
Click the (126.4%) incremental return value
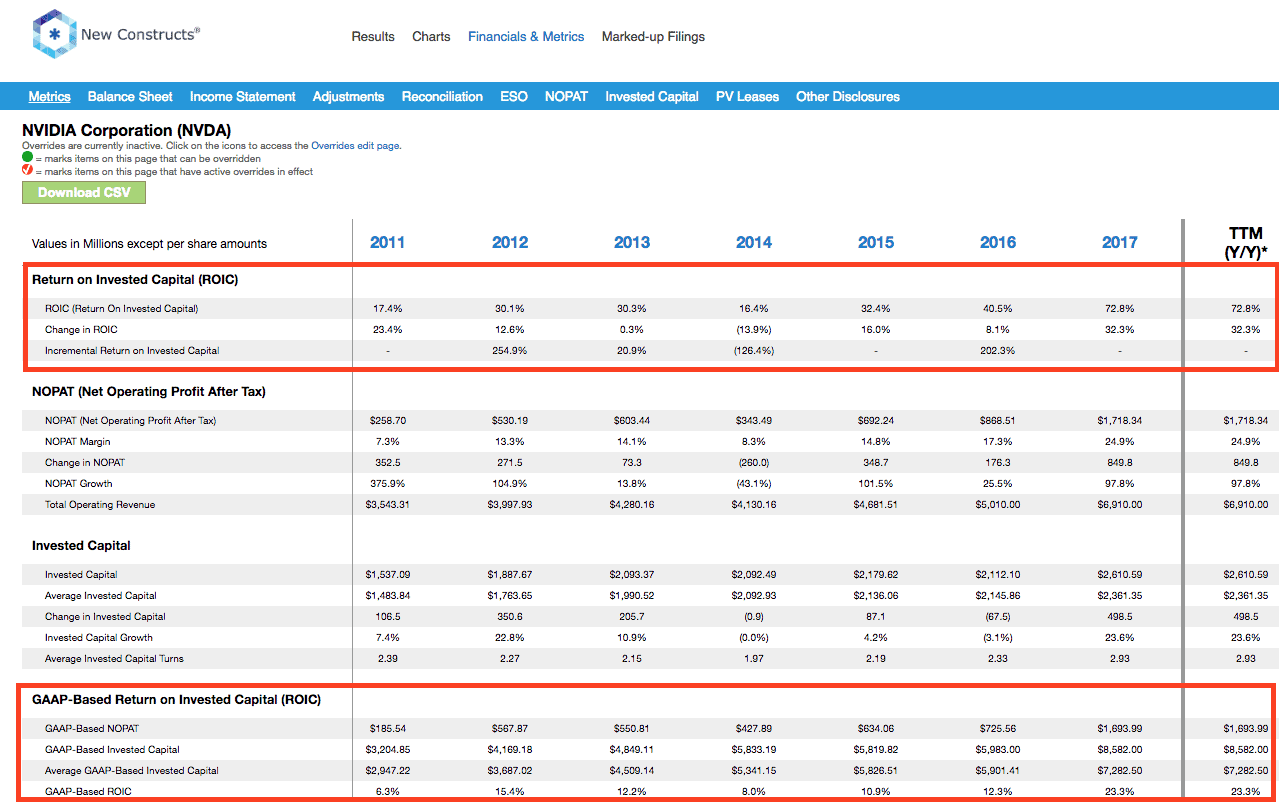[754, 351]
